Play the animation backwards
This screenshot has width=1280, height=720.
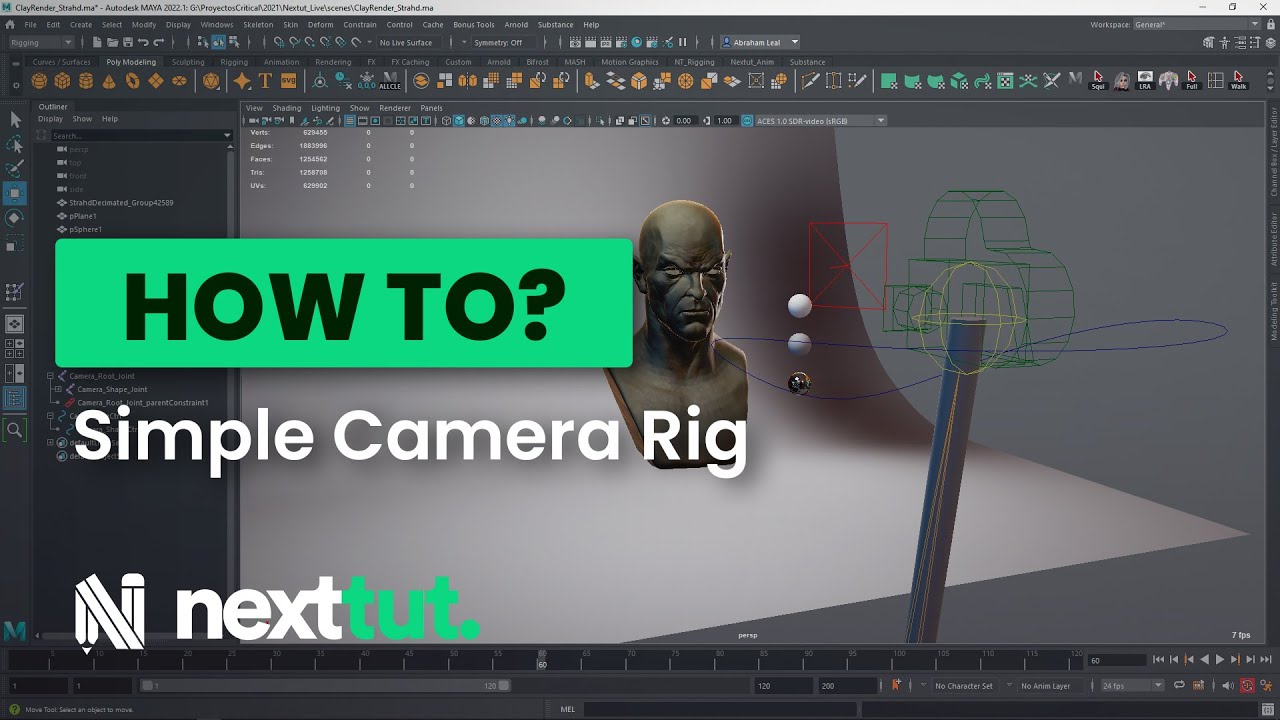(x=1204, y=659)
